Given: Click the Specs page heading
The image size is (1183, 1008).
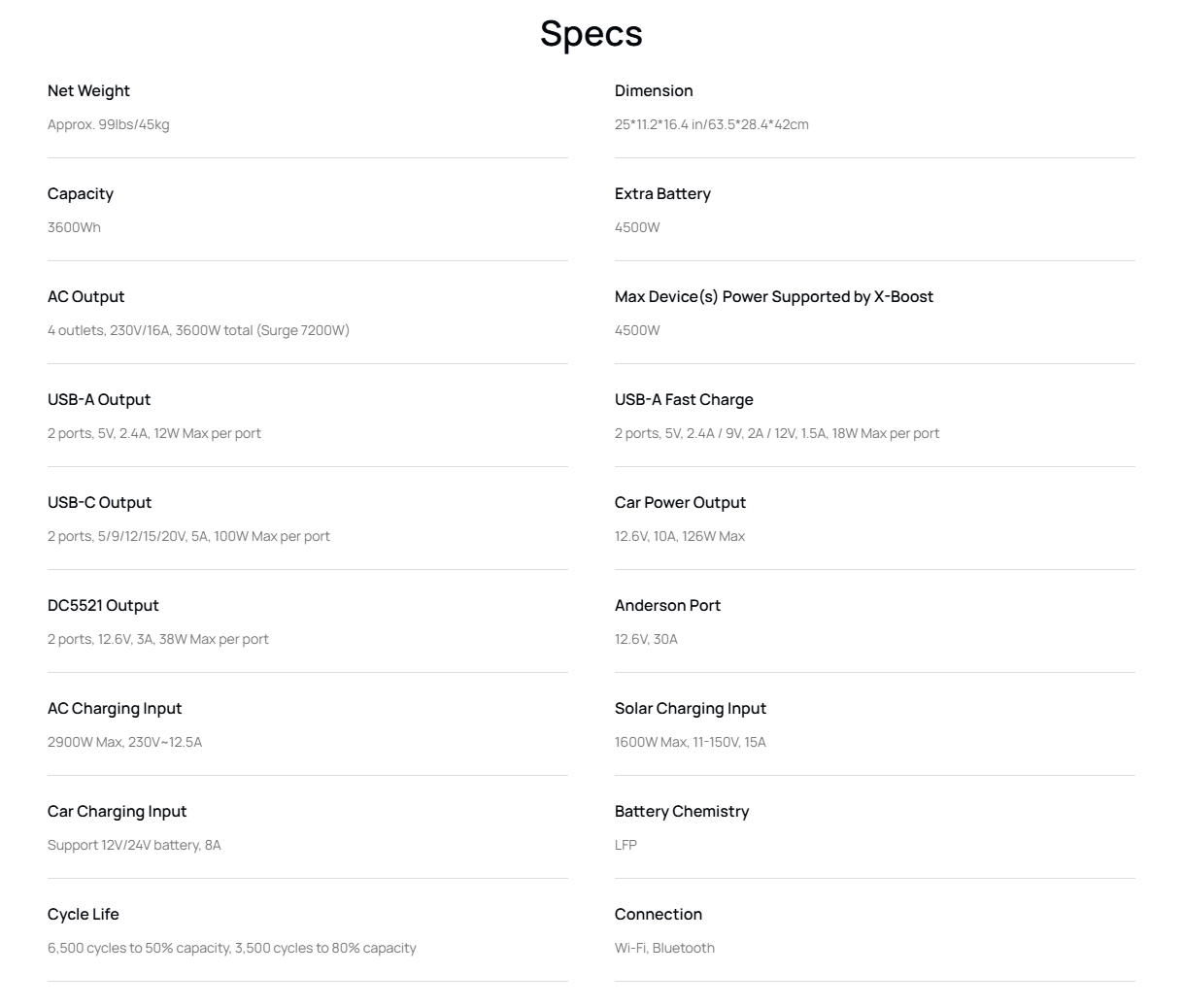Looking at the screenshot, I should click(591, 34).
